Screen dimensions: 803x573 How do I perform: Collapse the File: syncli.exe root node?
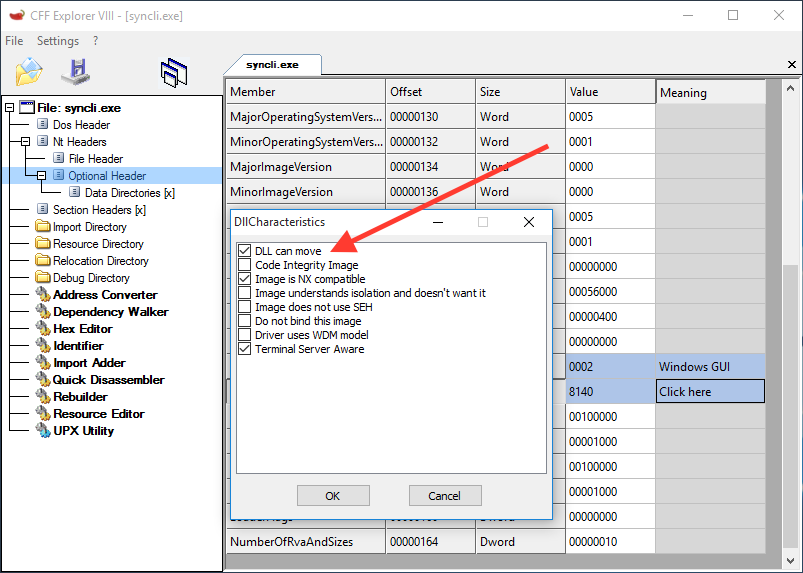[x=9, y=108]
